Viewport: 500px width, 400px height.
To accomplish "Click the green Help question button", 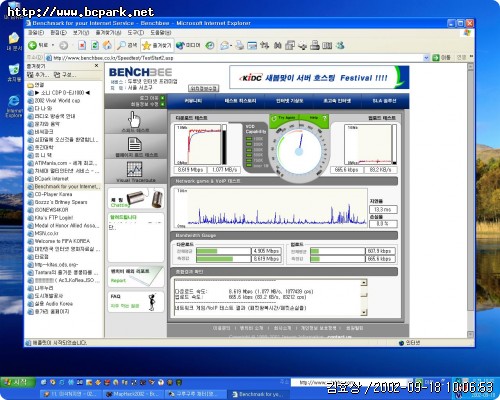I will (314, 118).
